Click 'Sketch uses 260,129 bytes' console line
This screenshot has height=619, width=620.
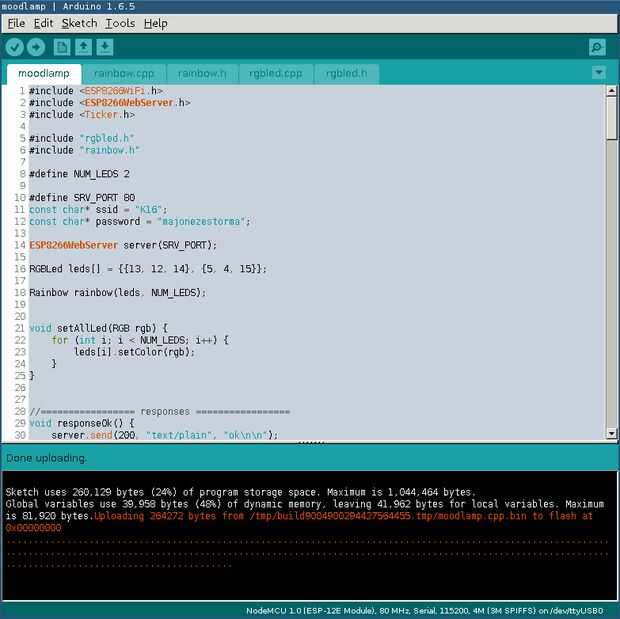pos(240,492)
